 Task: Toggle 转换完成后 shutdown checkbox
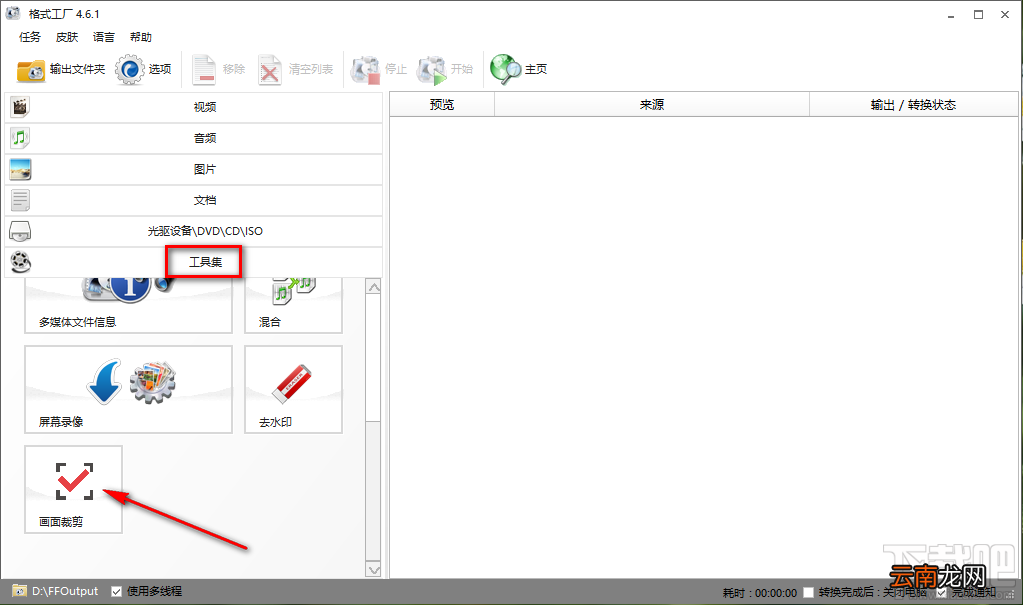pyautogui.click(x=808, y=592)
